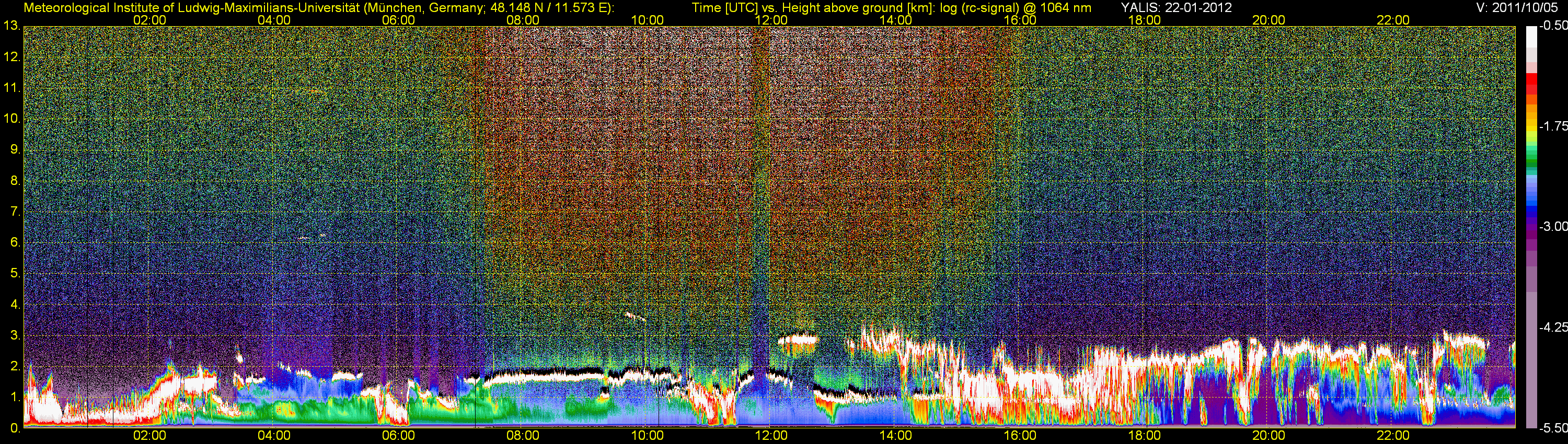
Task: Pick the 20:00 label on the bottom time axis
Action: pos(1269,436)
